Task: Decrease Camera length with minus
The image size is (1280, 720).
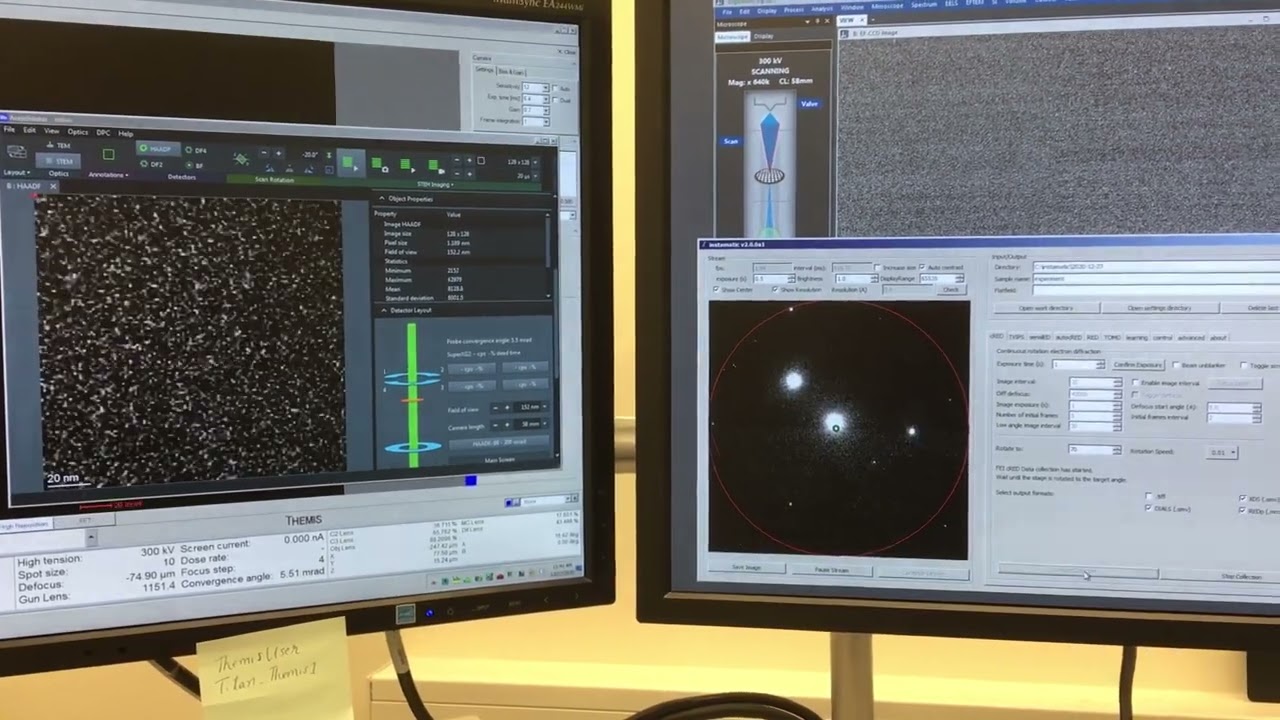Action: click(x=495, y=424)
